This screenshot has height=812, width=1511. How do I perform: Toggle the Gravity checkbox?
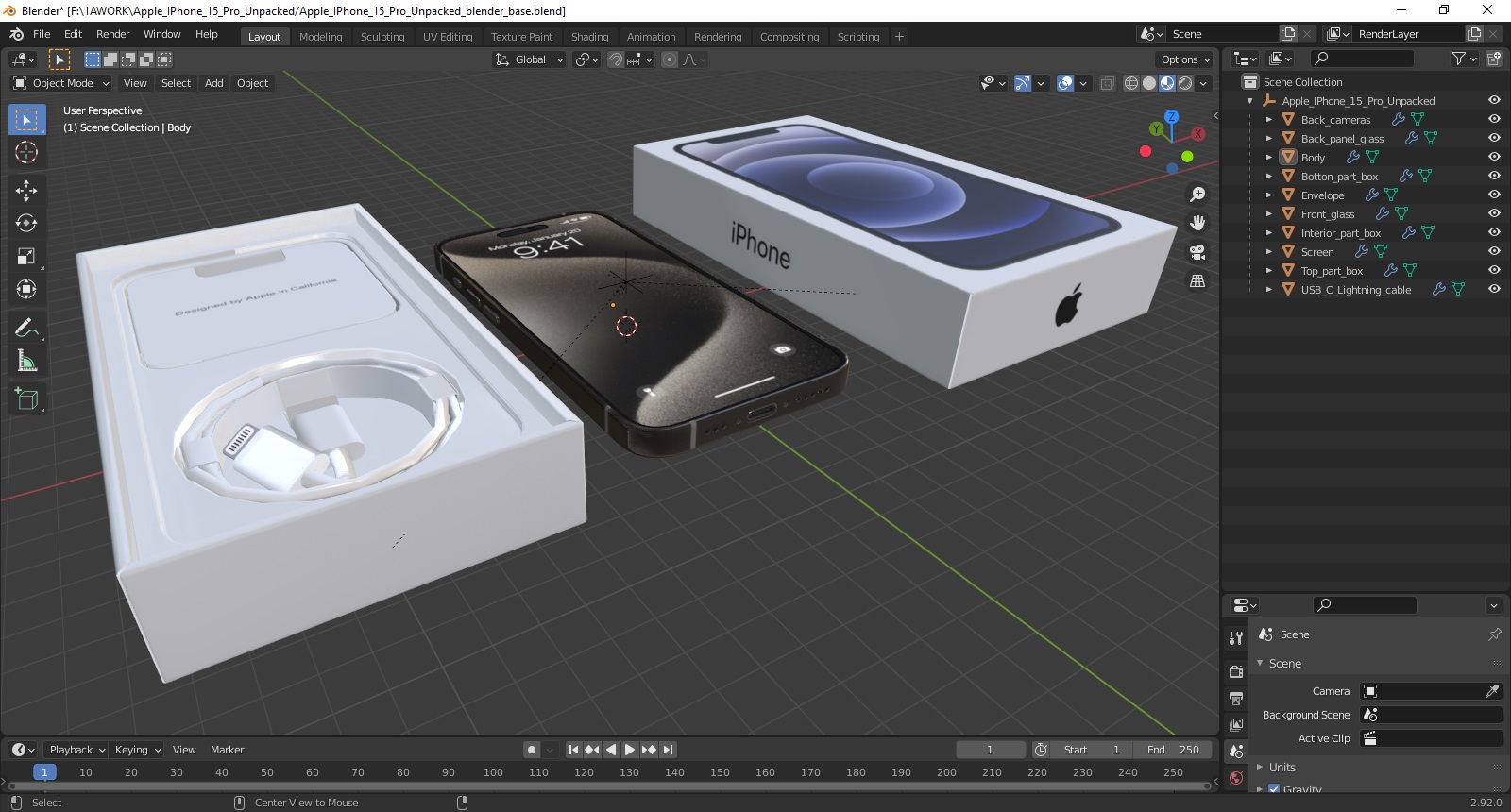1274,789
